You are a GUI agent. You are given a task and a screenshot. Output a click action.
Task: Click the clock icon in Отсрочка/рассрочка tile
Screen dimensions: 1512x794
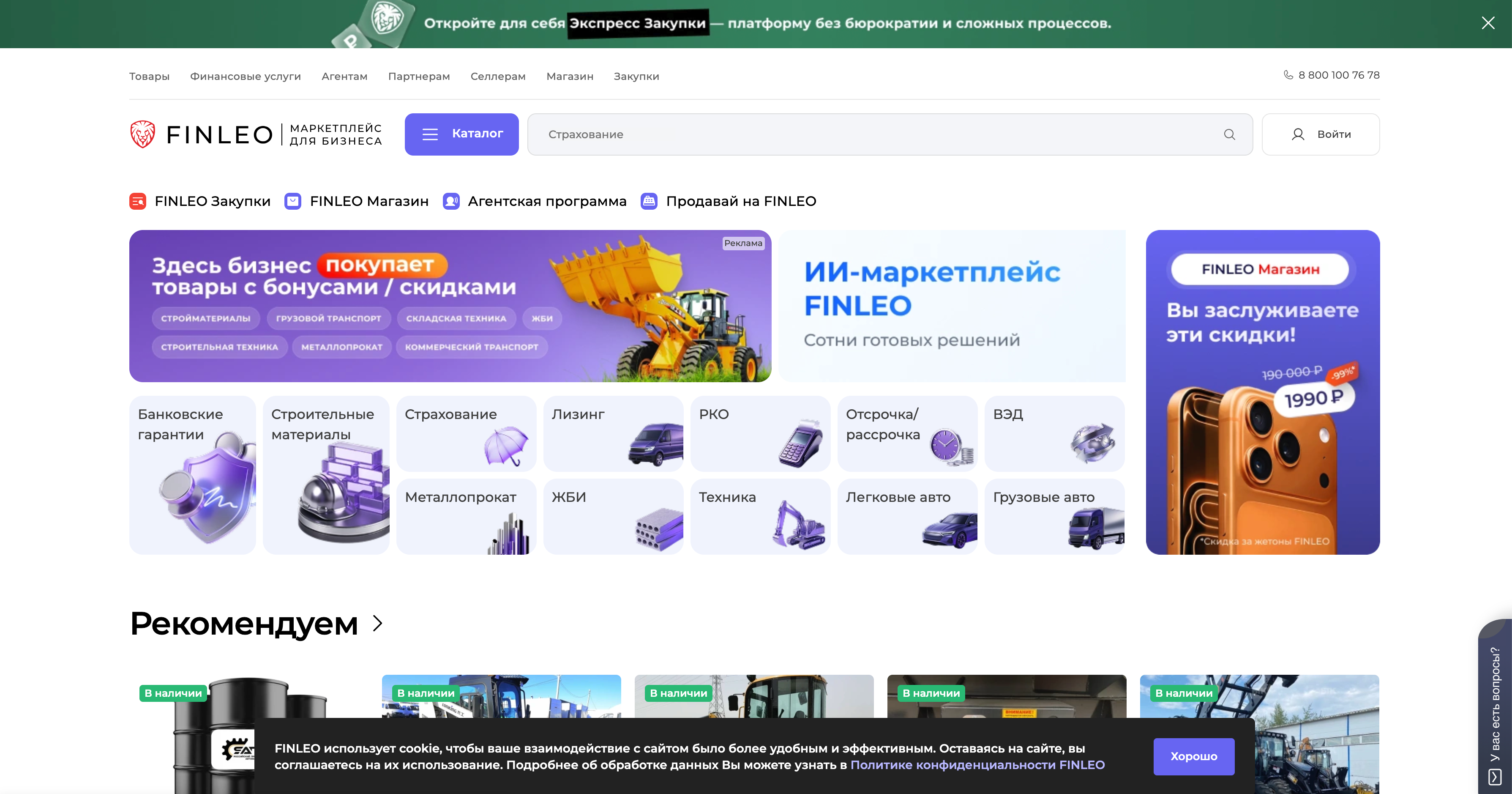pos(951,447)
